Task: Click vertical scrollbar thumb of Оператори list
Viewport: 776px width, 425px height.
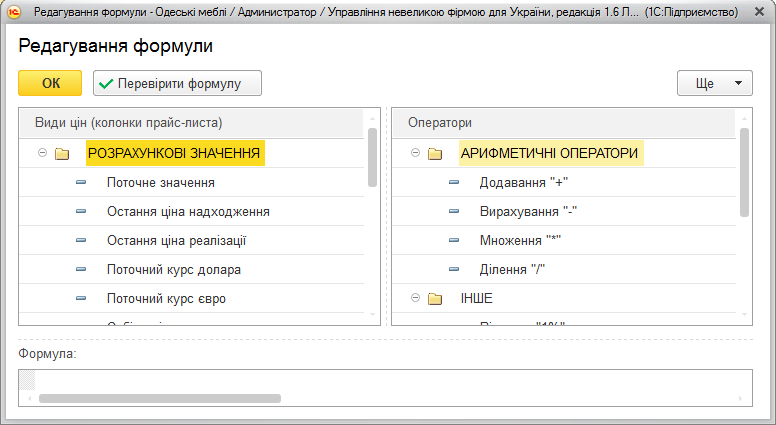Action: tap(744, 172)
